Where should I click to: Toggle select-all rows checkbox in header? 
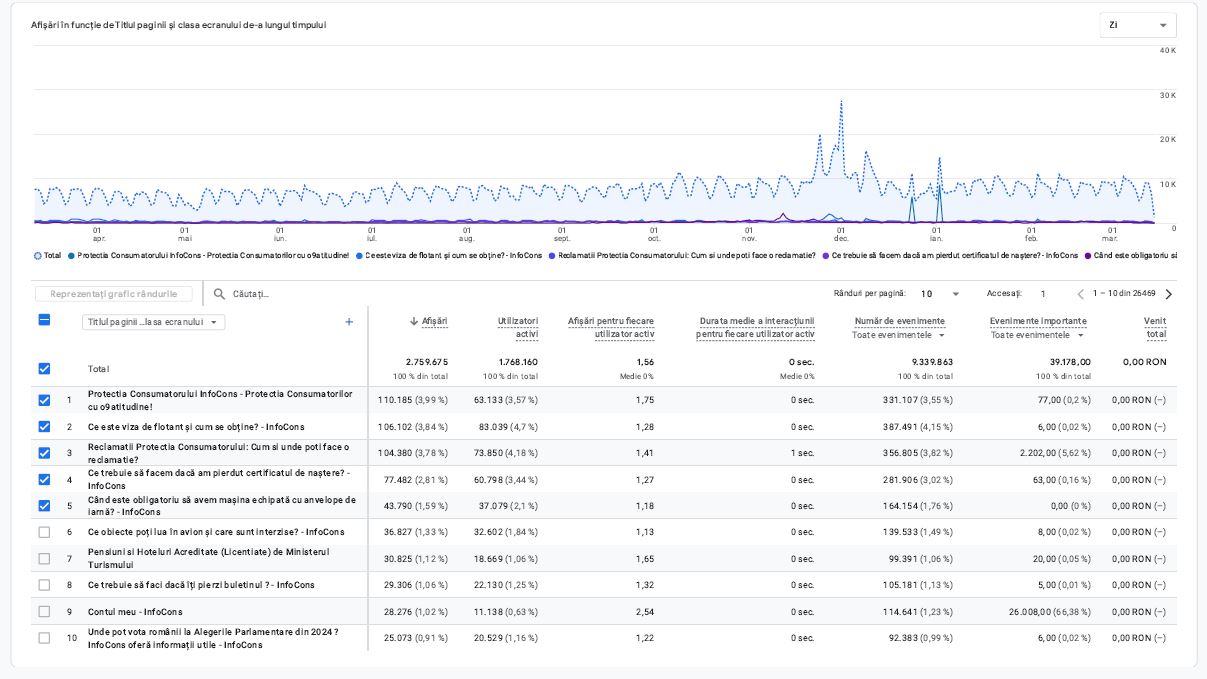tap(44, 320)
